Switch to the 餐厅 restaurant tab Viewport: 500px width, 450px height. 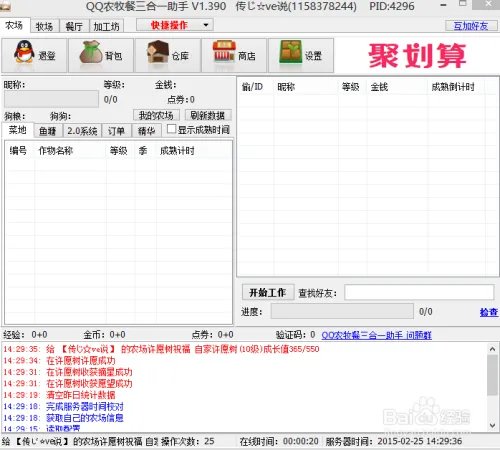point(74,26)
